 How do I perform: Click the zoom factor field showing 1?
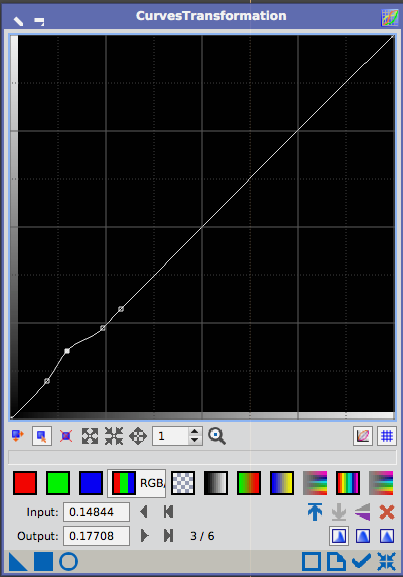tap(171, 436)
